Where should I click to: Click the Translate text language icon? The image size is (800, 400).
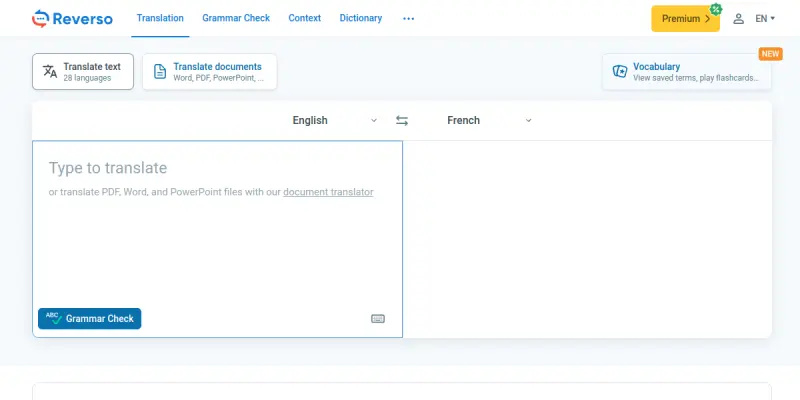coord(50,71)
